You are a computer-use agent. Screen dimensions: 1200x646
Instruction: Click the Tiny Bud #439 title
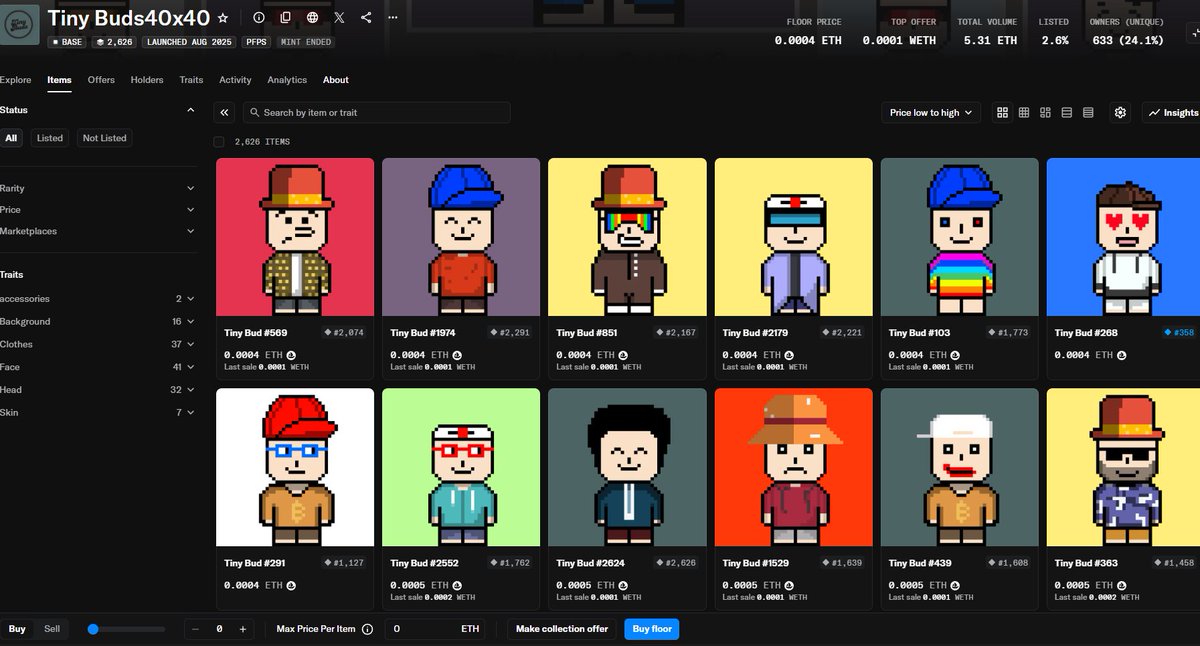[x=920, y=563]
